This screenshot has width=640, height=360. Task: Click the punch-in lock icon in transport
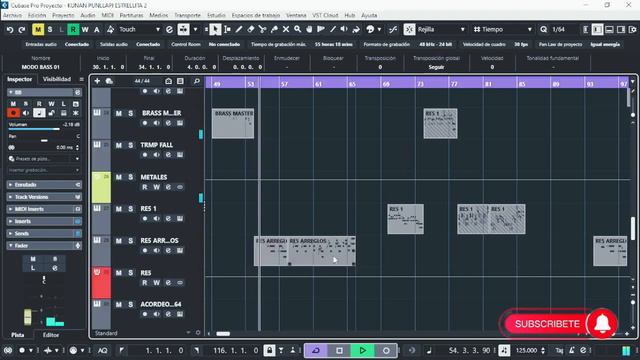click(x=269, y=350)
